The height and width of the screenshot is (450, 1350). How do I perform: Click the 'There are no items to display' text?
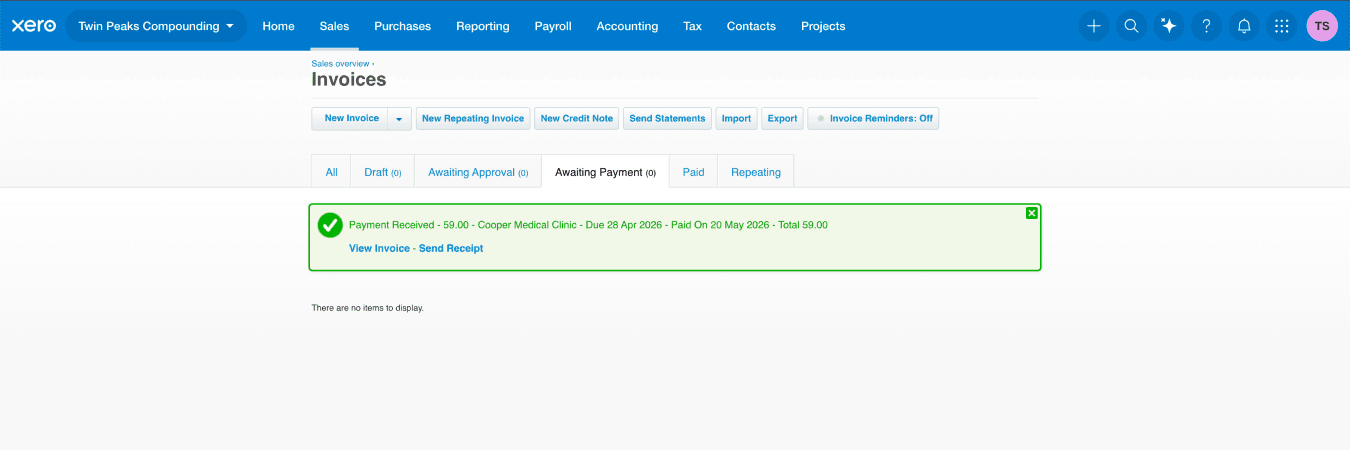(368, 308)
